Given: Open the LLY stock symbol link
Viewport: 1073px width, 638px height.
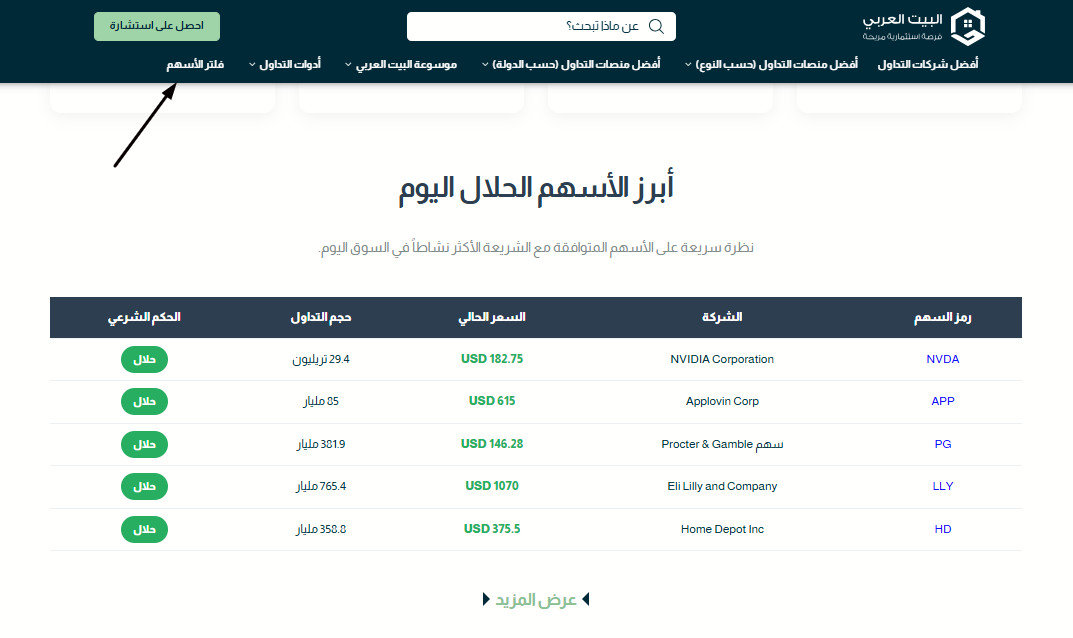Looking at the screenshot, I should pyautogui.click(x=942, y=486).
